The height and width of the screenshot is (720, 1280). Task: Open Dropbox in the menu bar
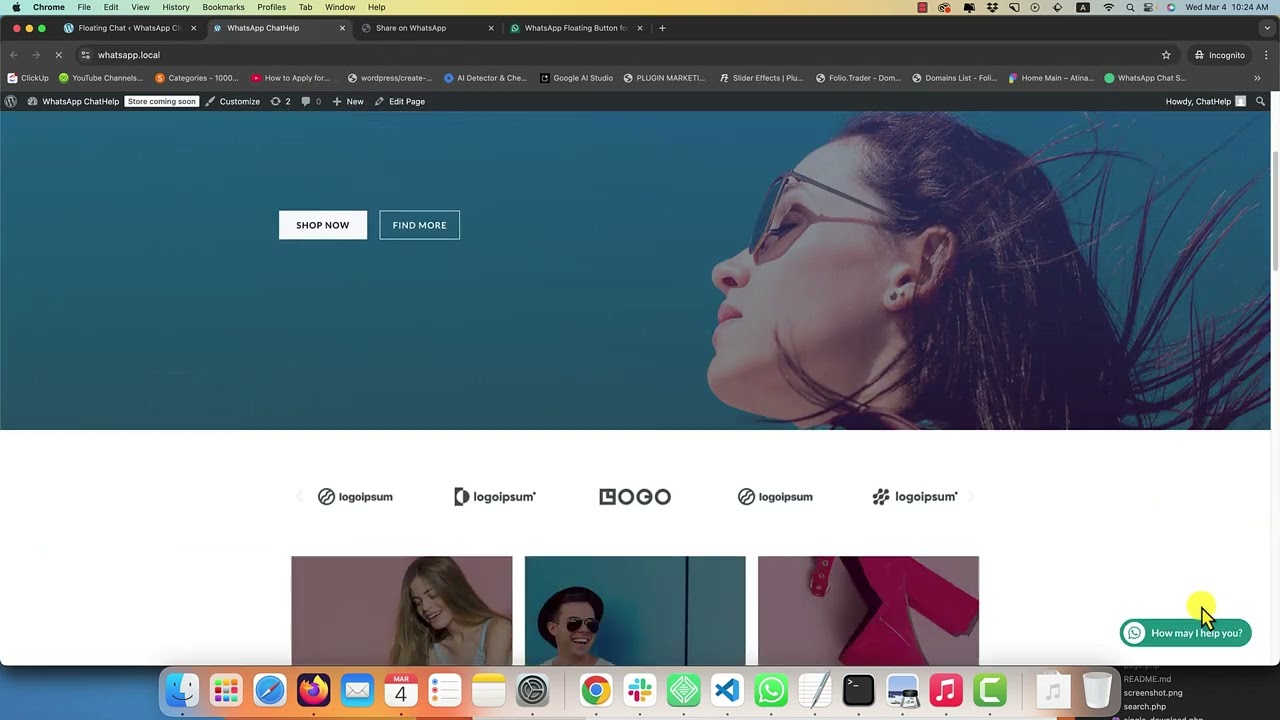coord(992,7)
